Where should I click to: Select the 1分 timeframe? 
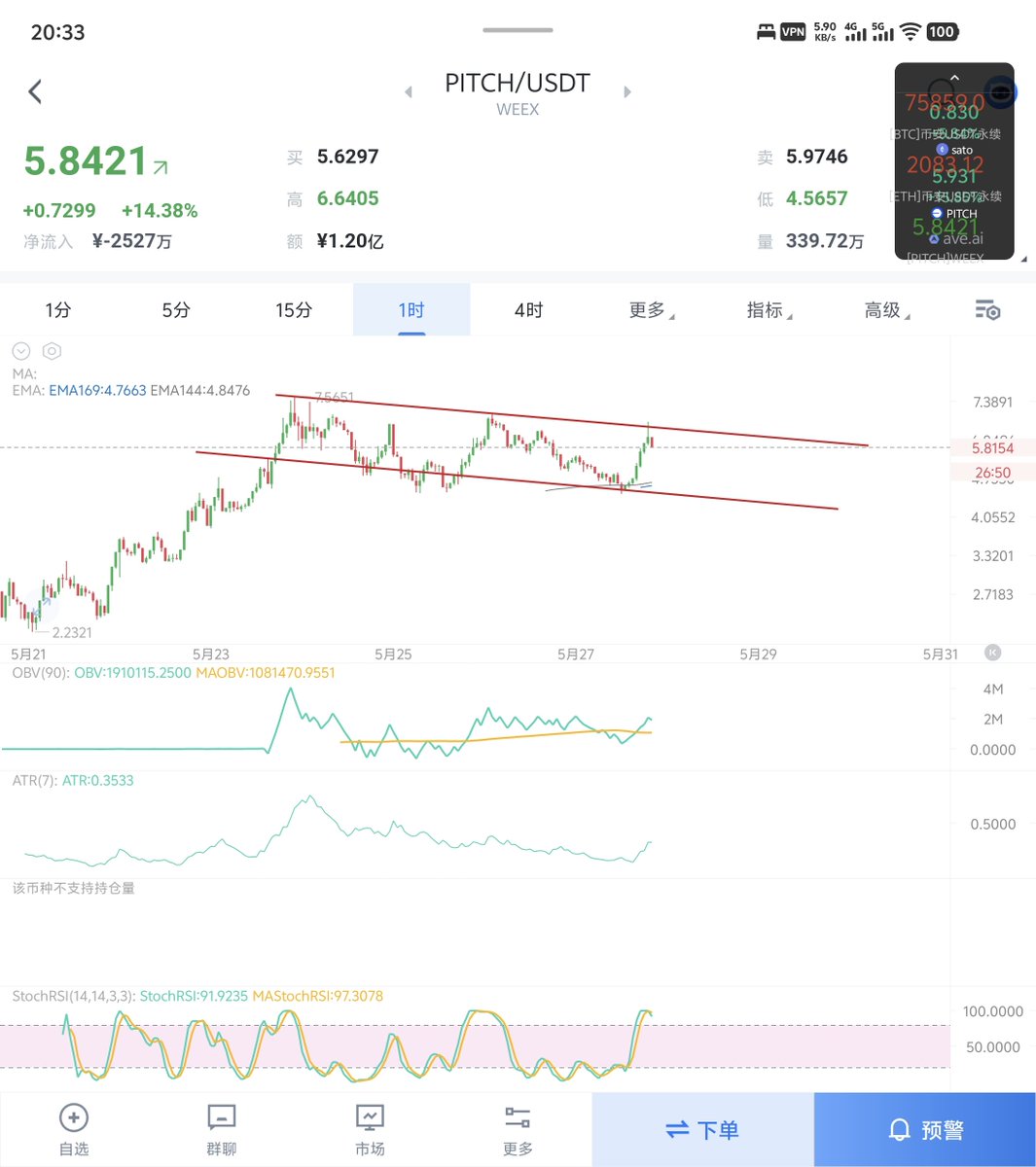pyautogui.click(x=58, y=310)
